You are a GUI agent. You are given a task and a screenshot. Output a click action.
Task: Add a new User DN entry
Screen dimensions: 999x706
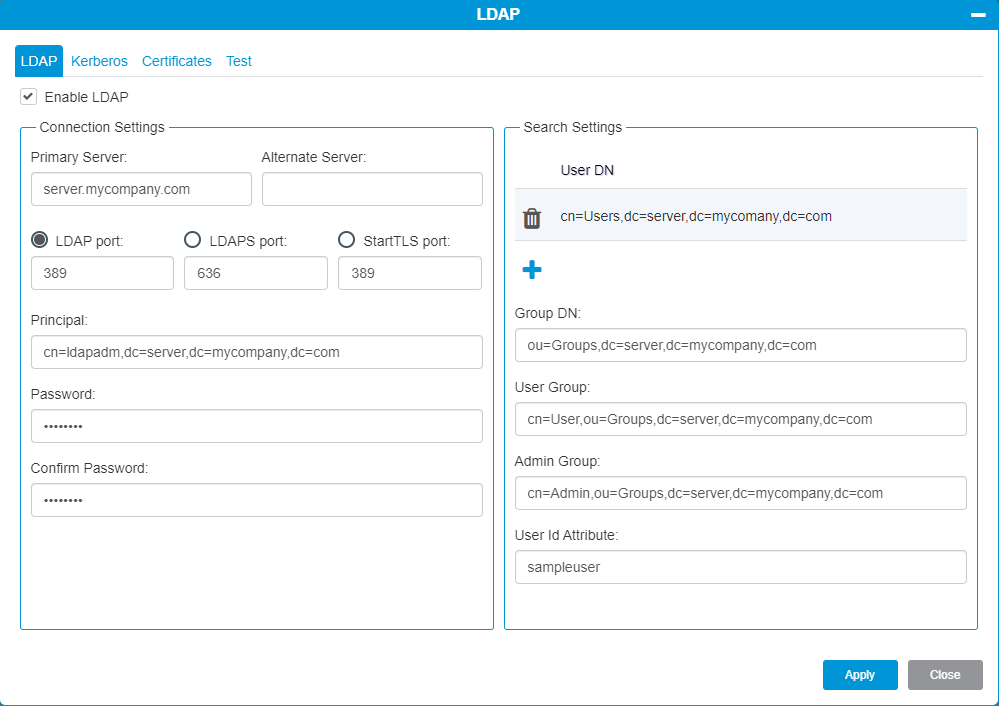coord(531,269)
